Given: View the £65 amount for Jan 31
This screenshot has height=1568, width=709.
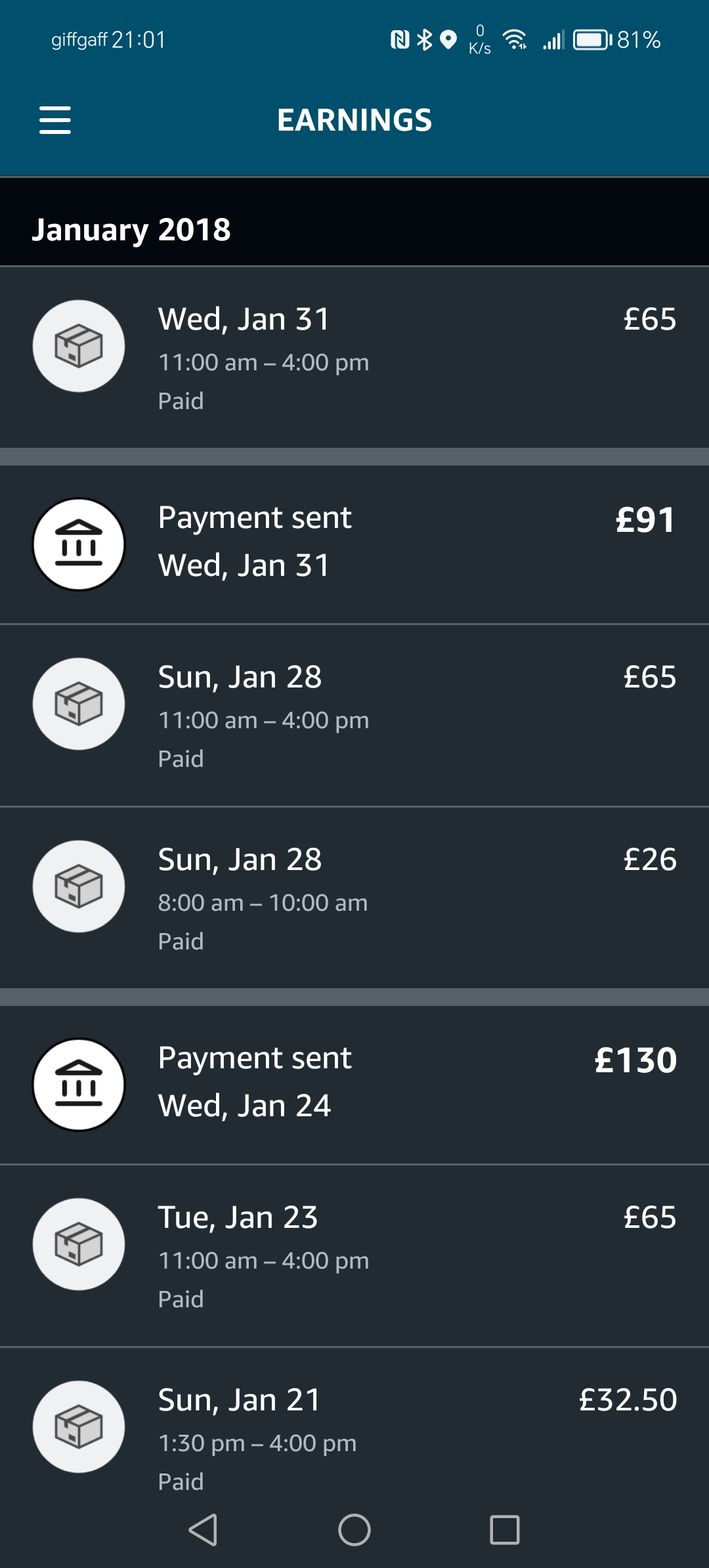Looking at the screenshot, I should [649, 320].
